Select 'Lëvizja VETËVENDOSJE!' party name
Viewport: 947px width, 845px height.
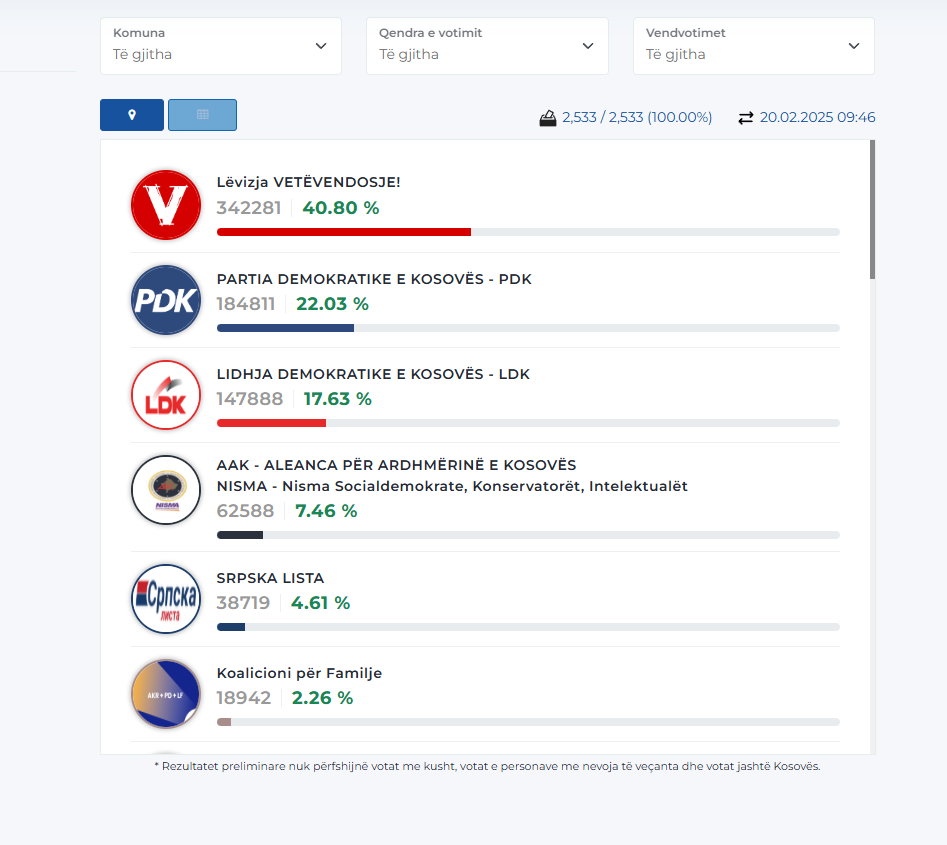(x=309, y=182)
